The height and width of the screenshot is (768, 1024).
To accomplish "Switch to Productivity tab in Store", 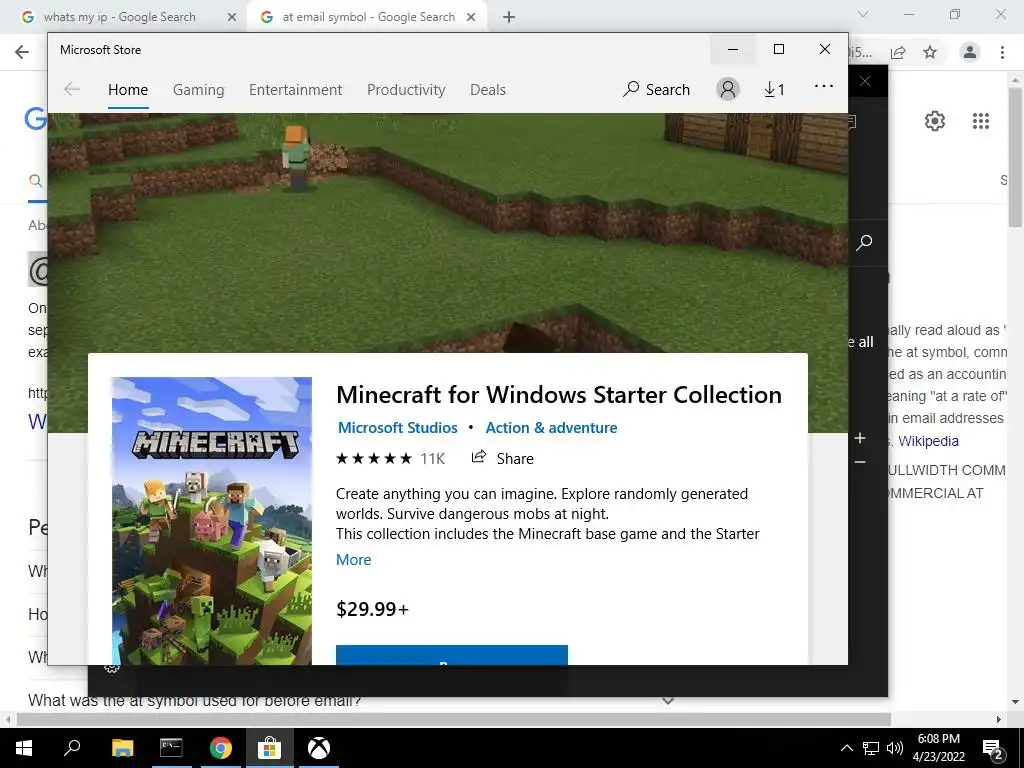I will click(406, 89).
